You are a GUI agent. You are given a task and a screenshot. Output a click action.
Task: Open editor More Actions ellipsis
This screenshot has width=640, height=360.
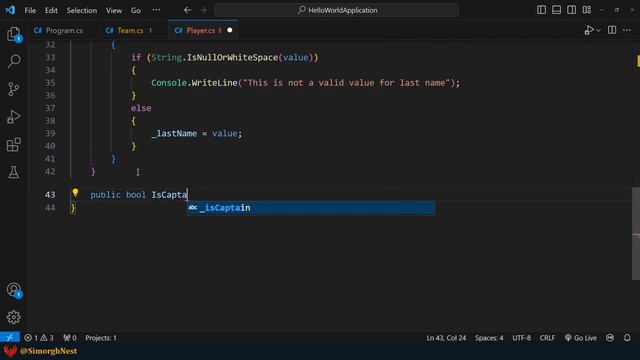click(627, 30)
